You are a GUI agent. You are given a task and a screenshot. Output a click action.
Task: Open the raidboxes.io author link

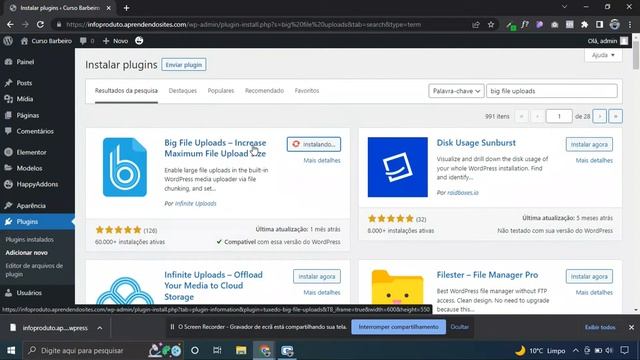click(463, 192)
